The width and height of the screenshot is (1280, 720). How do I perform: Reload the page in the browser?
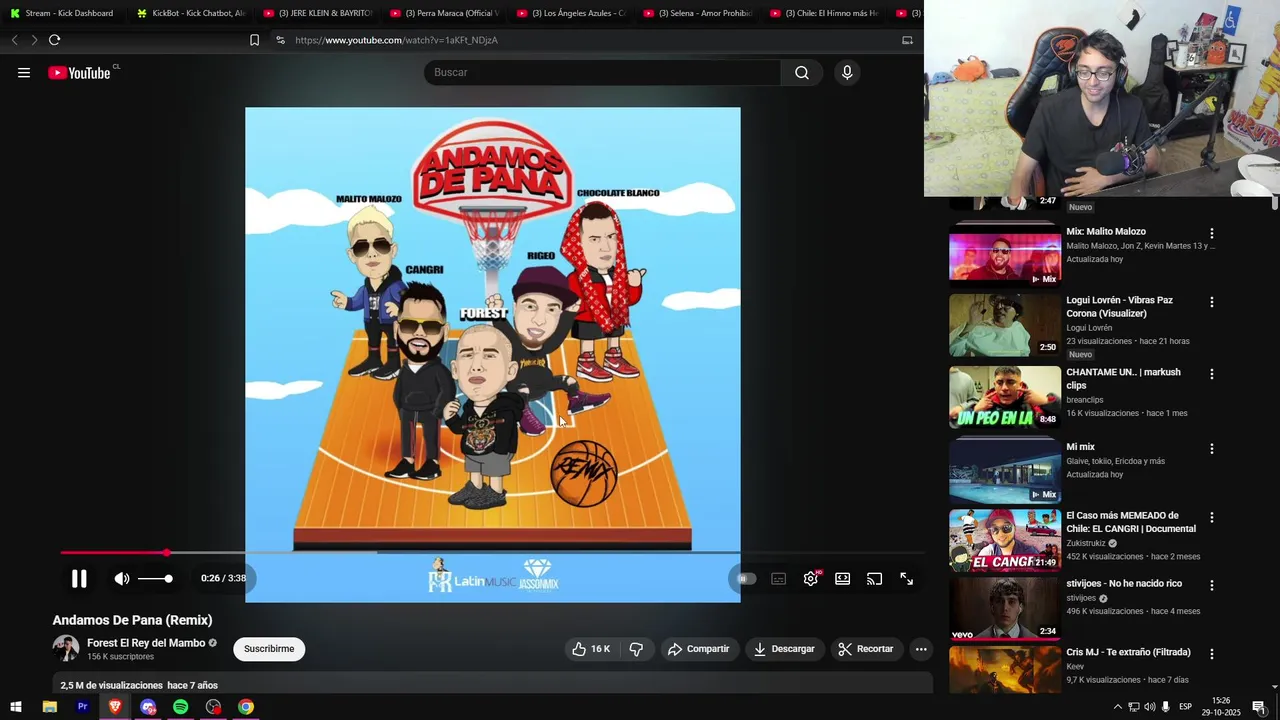[54, 40]
